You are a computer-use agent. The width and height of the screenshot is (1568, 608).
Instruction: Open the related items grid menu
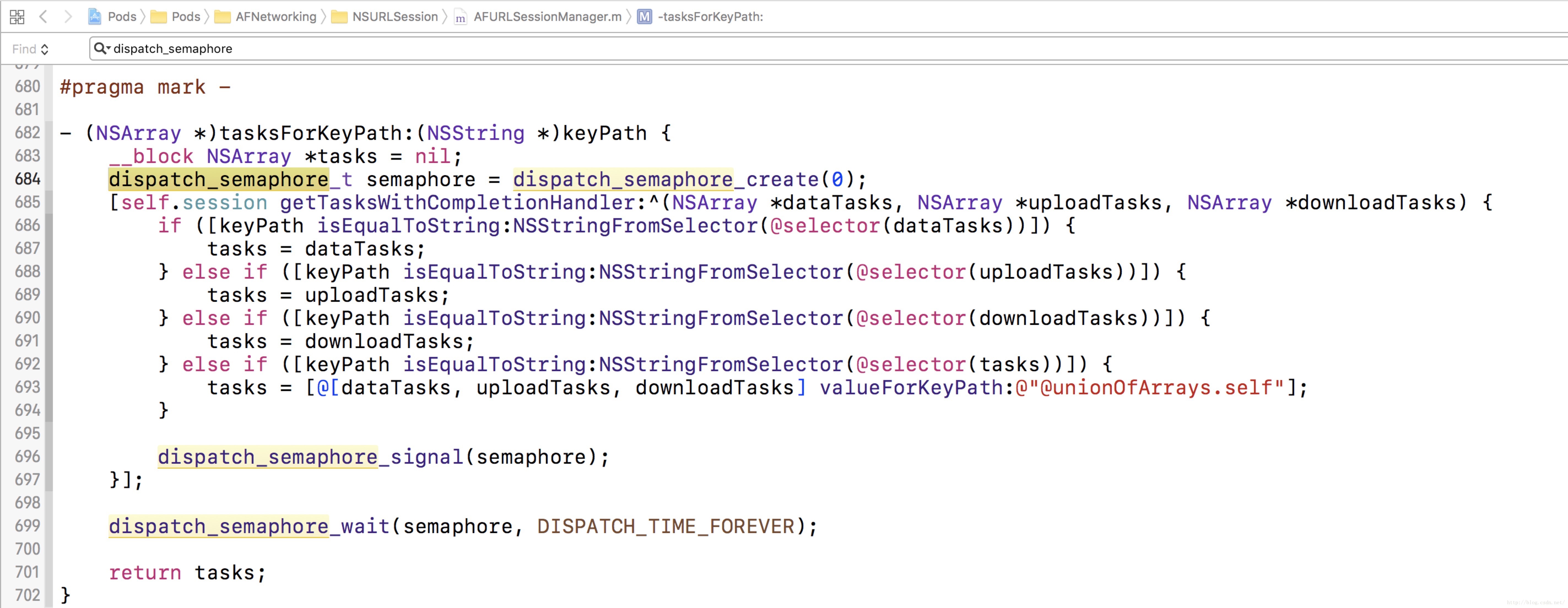pos(17,17)
